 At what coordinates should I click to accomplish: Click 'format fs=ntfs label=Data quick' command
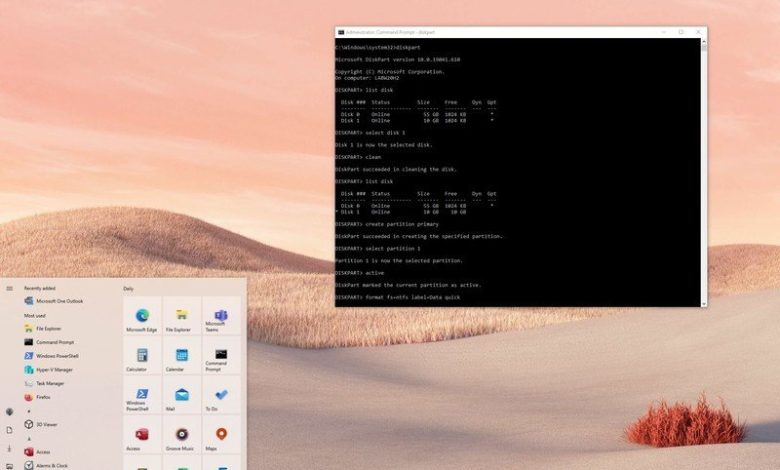coord(397,297)
